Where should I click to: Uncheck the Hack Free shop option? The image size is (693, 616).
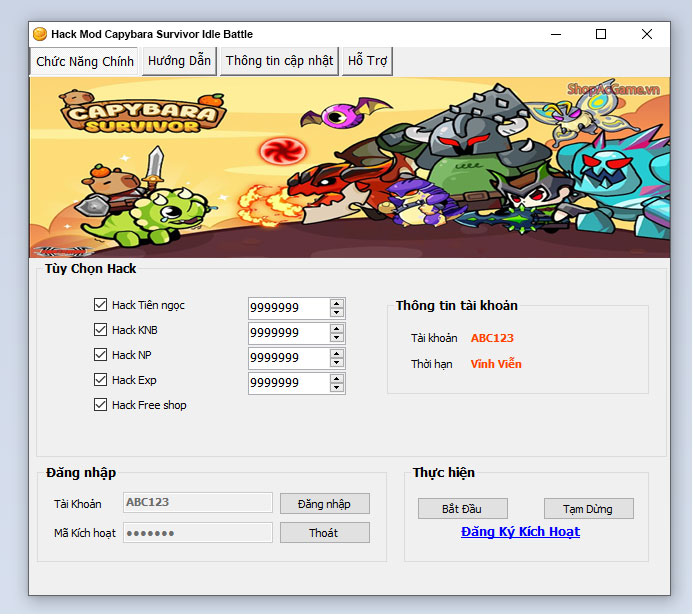(100, 405)
